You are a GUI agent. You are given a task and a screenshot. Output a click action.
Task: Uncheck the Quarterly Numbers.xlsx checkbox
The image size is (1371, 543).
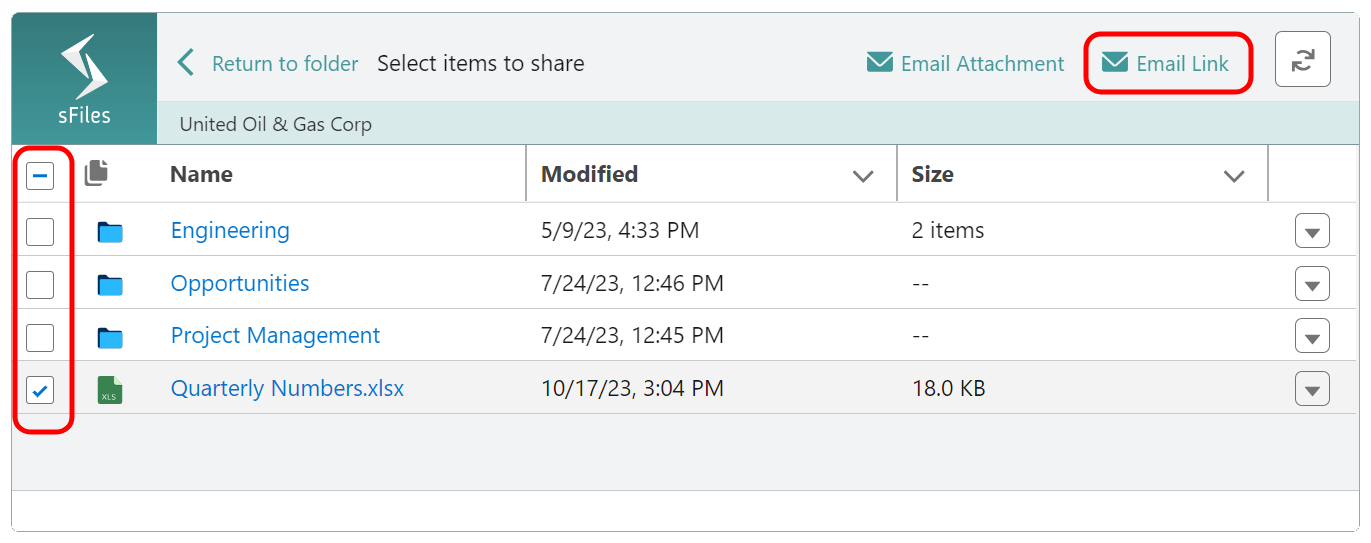pos(40,390)
